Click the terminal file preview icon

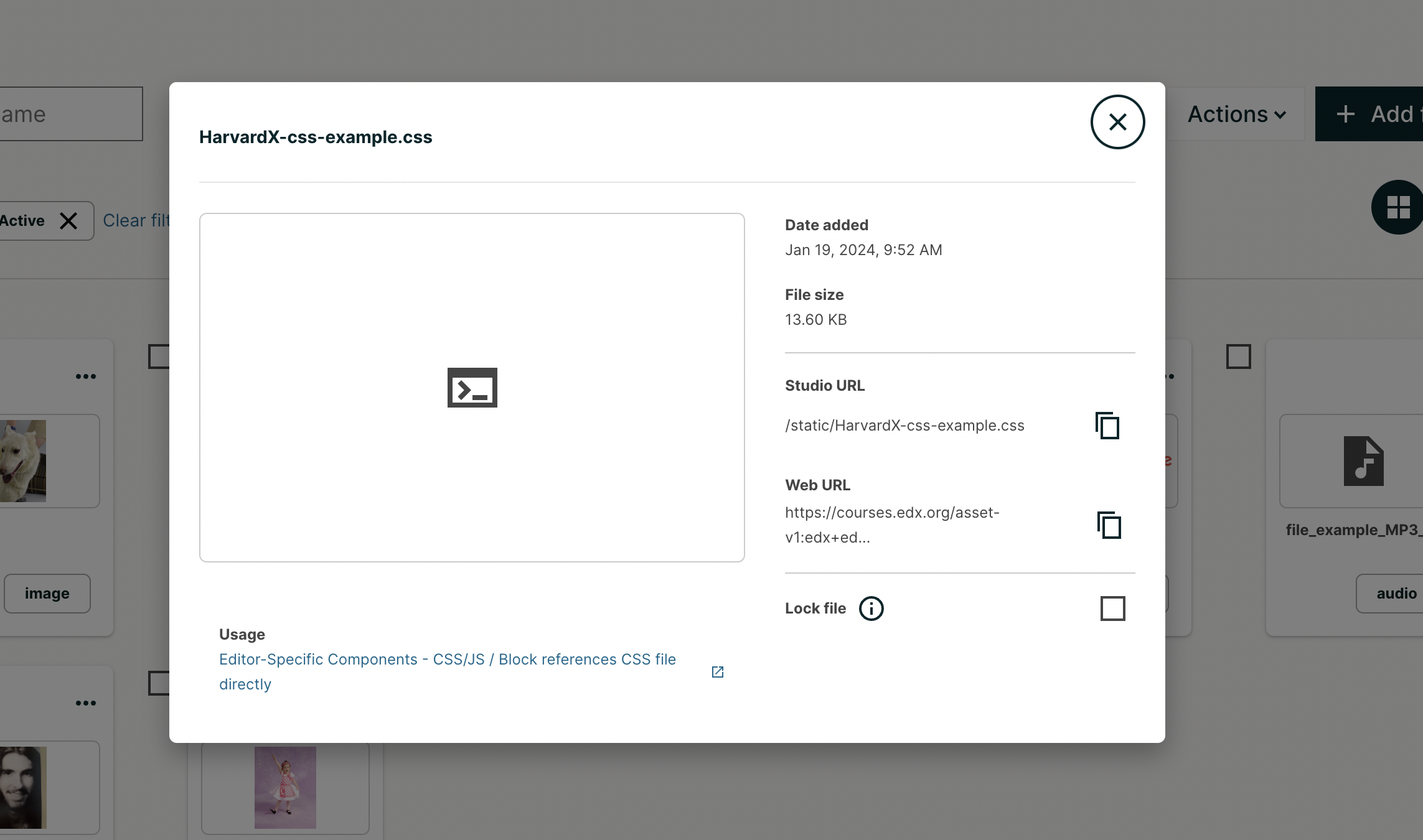(x=472, y=388)
